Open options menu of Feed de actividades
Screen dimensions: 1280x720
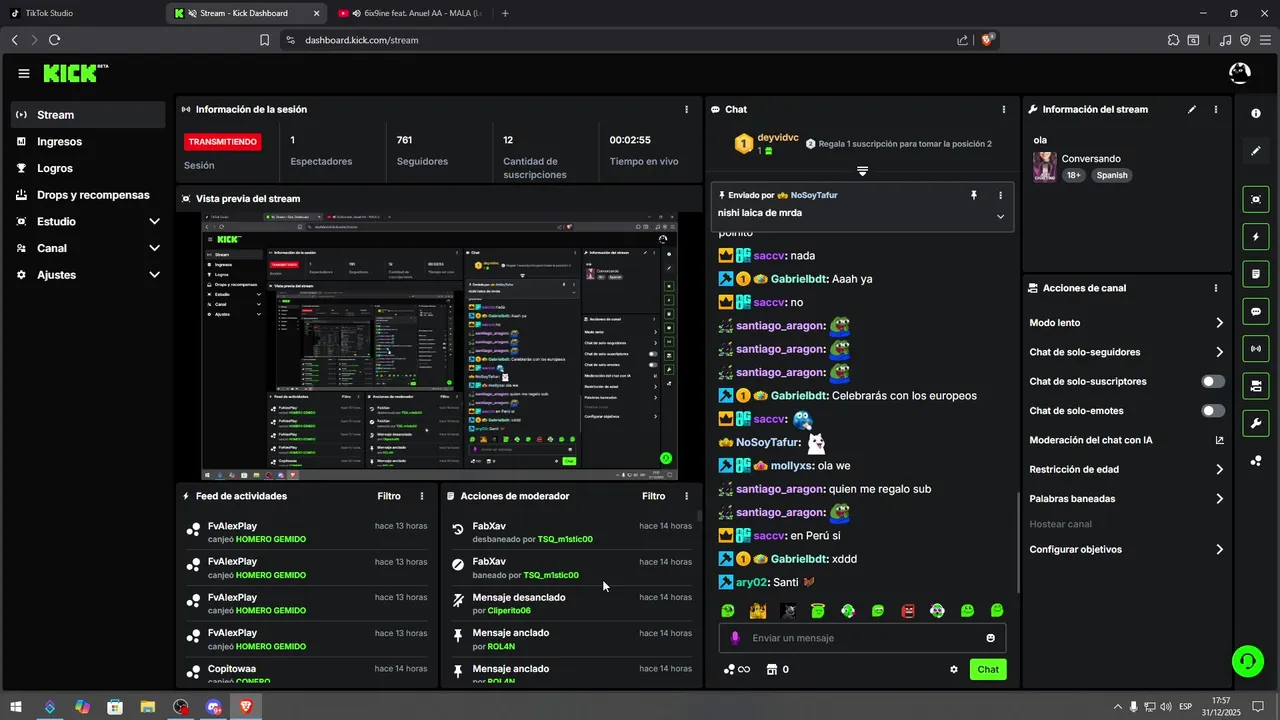(x=422, y=496)
